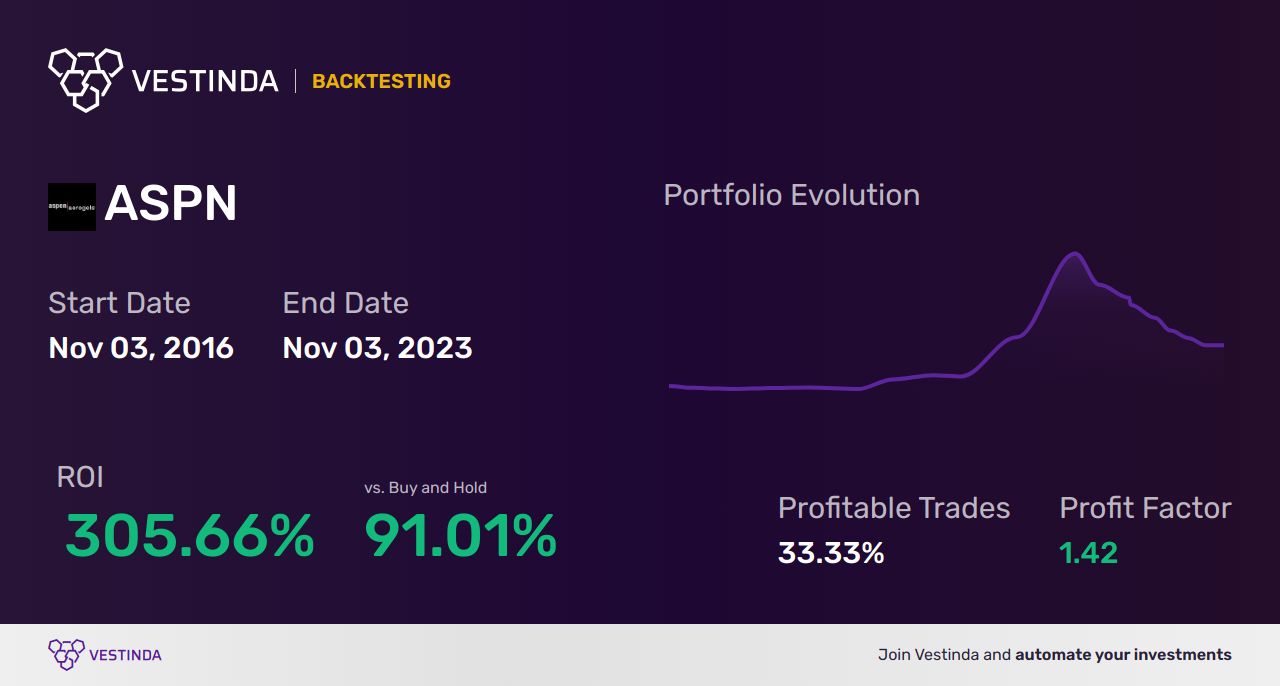
Task: Click the Profitable Trades value 33.33%
Action: [831, 553]
